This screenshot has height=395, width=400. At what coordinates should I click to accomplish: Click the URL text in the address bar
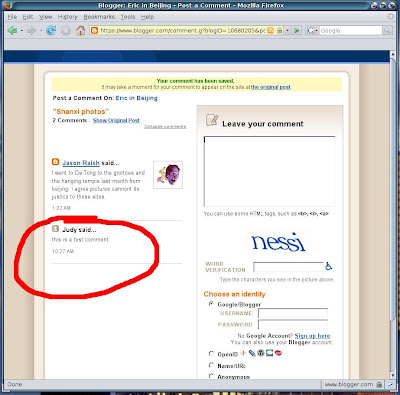click(183, 31)
